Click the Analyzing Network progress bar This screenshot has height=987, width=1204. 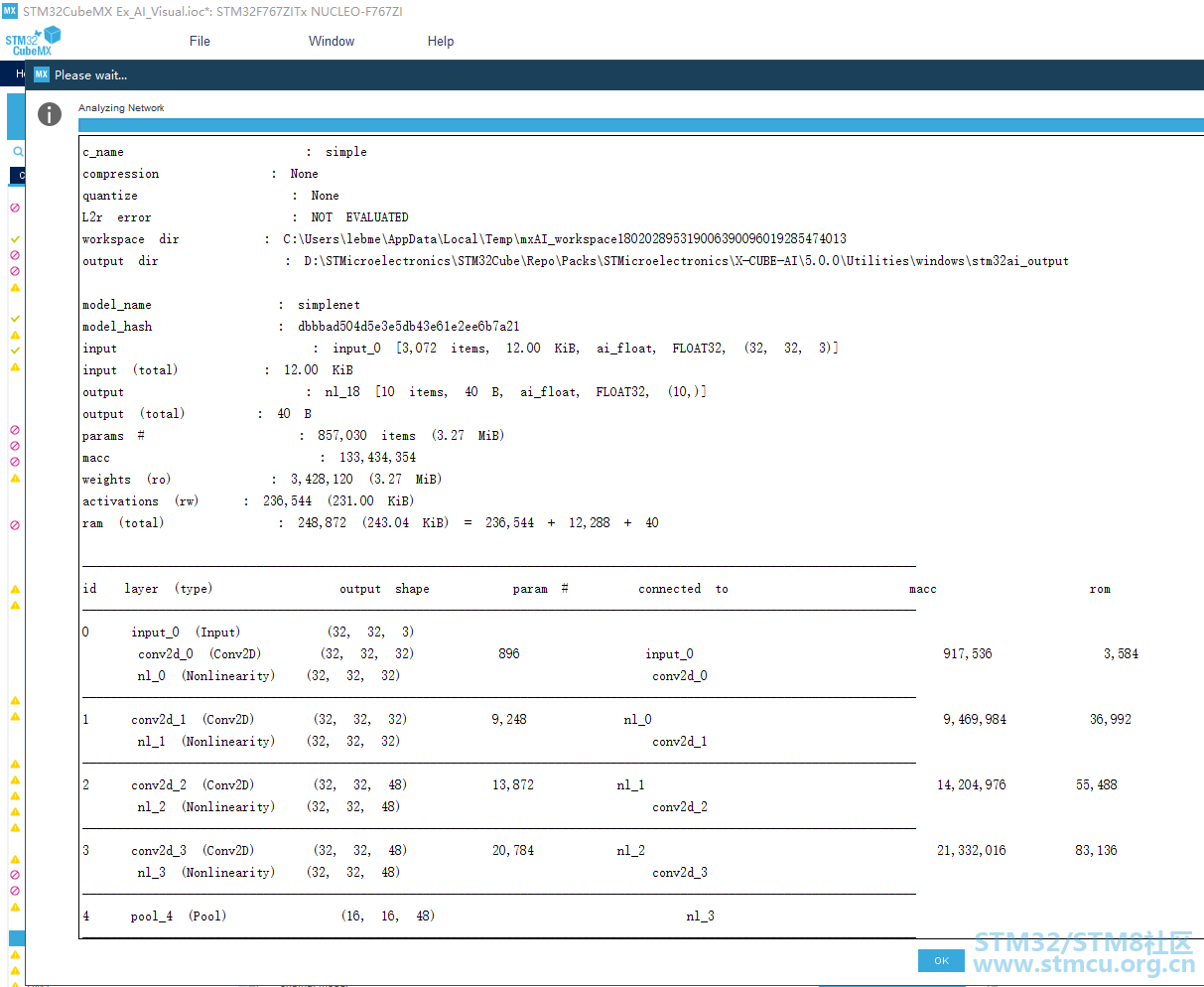(x=641, y=125)
